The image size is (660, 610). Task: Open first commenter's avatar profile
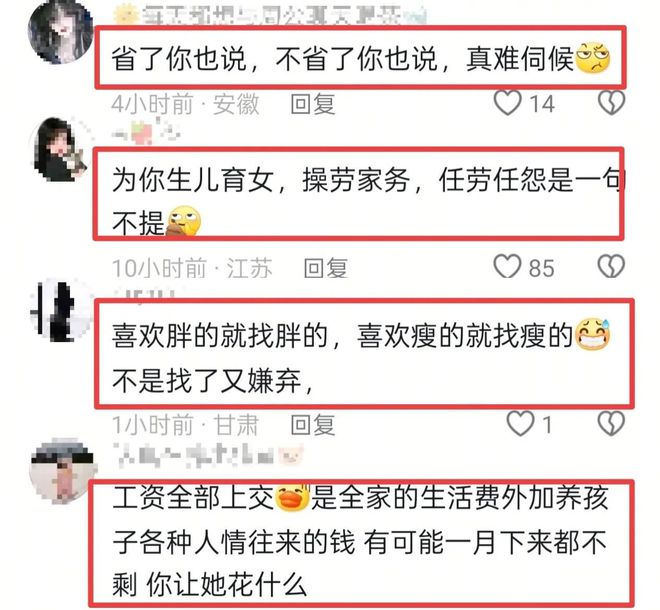(x=60, y=32)
